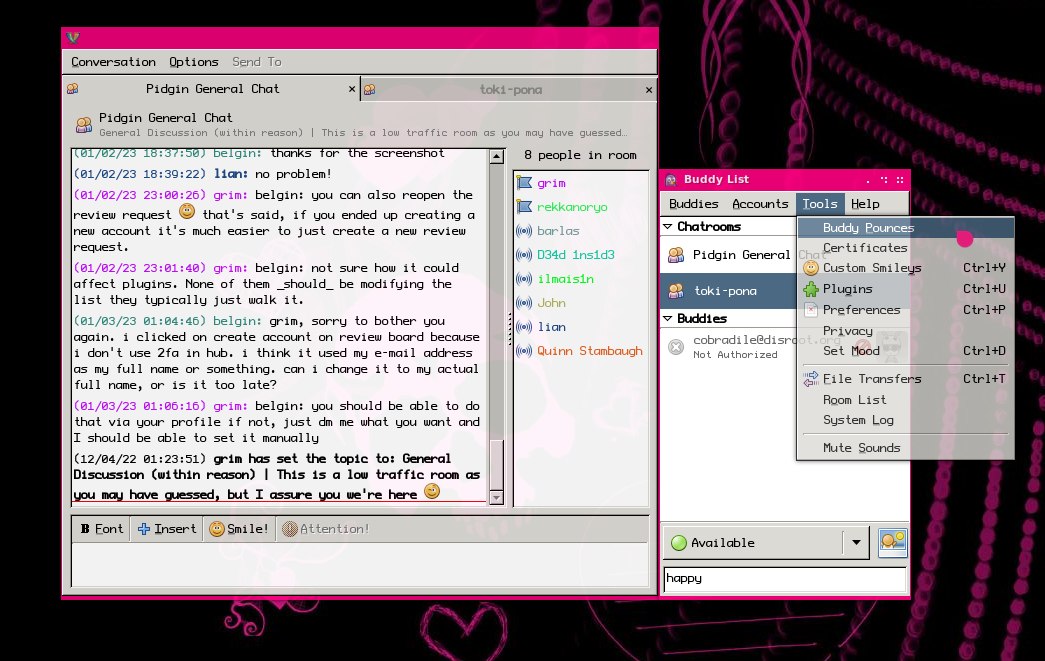Image resolution: width=1045 pixels, height=661 pixels.
Task: Click the mood input field containing happy
Action: (x=784, y=578)
